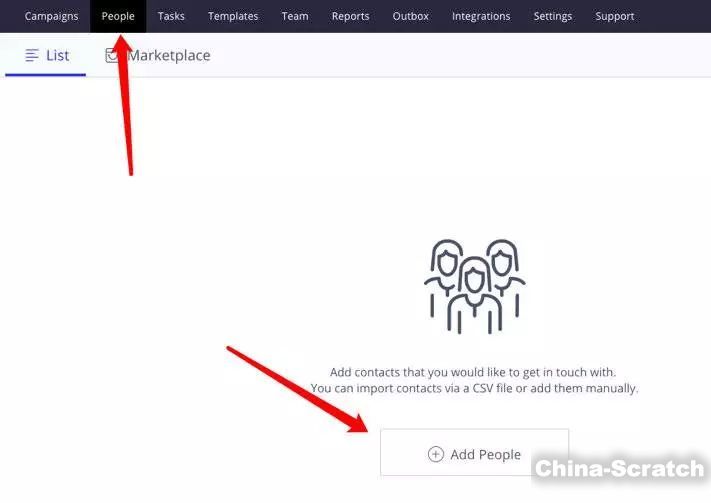The height and width of the screenshot is (503, 711).
Task: Click the 'import contacts via a CSV file' line
Action: coord(473,388)
